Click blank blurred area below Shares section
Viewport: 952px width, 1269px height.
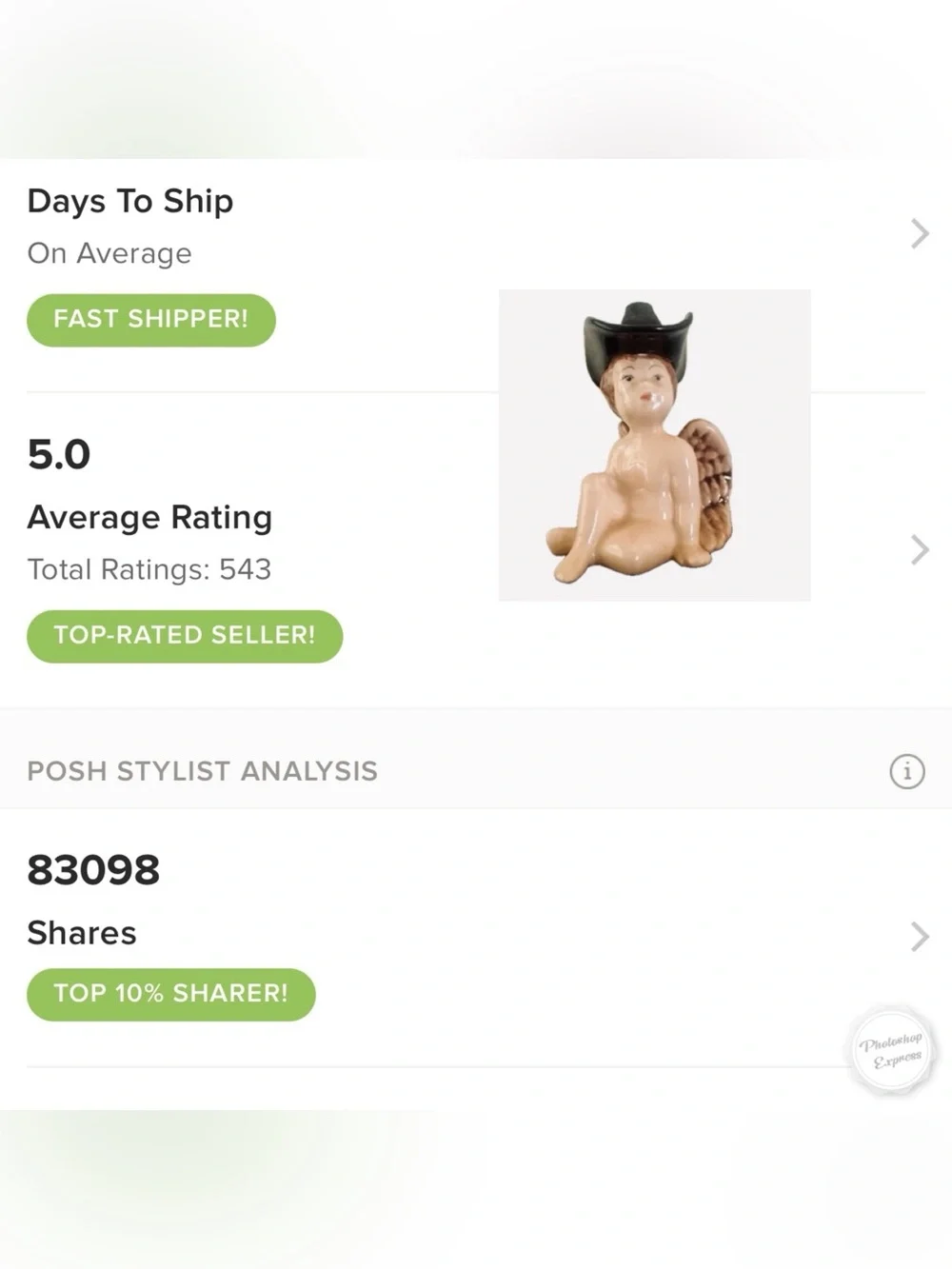[x=476, y=1190]
